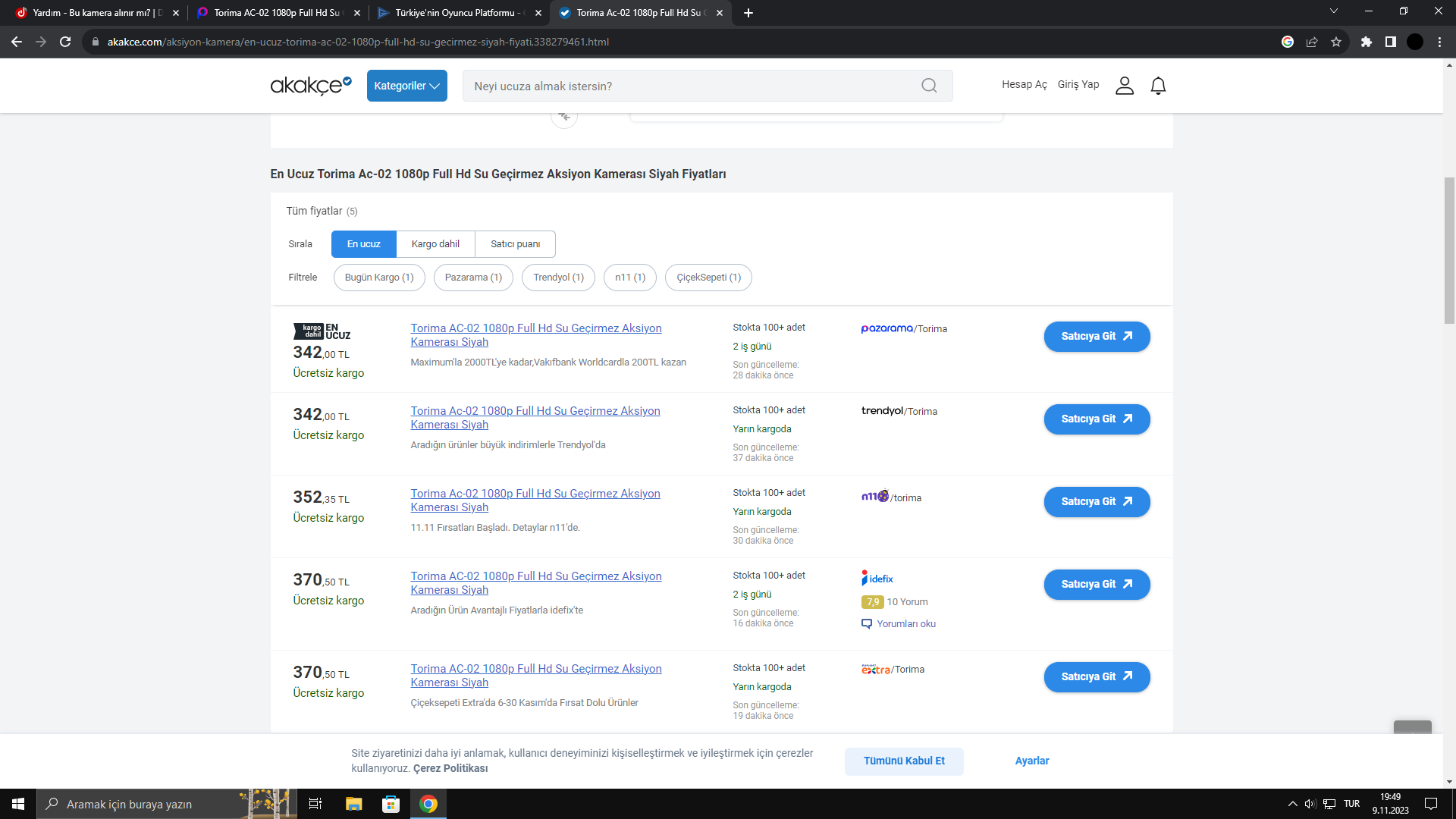Open the notifications bell icon
Image resolution: width=1456 pixels, height=819 pixels.
tap(1158, 86)
